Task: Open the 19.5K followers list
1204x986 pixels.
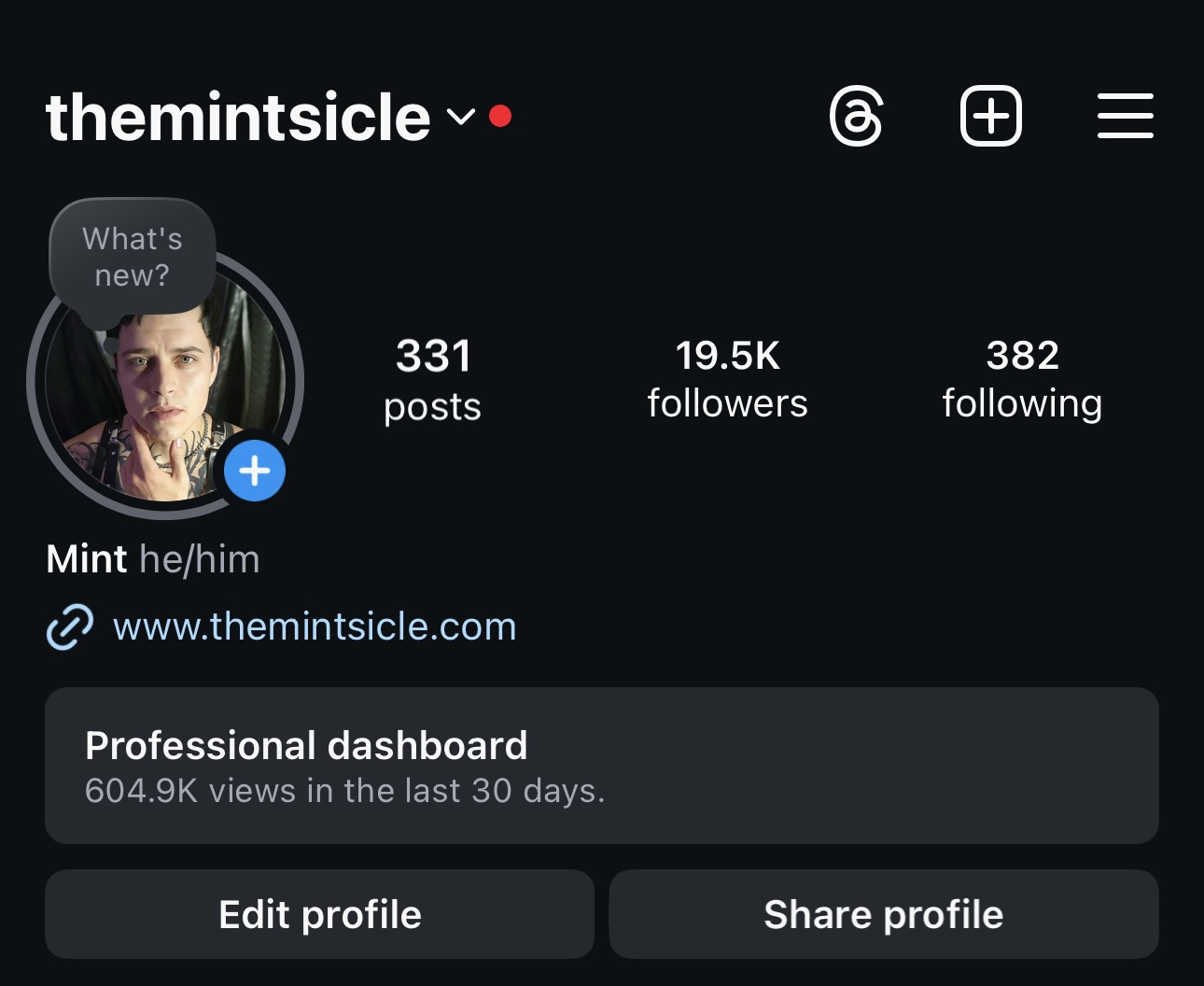Action: [x=728, y=378]
